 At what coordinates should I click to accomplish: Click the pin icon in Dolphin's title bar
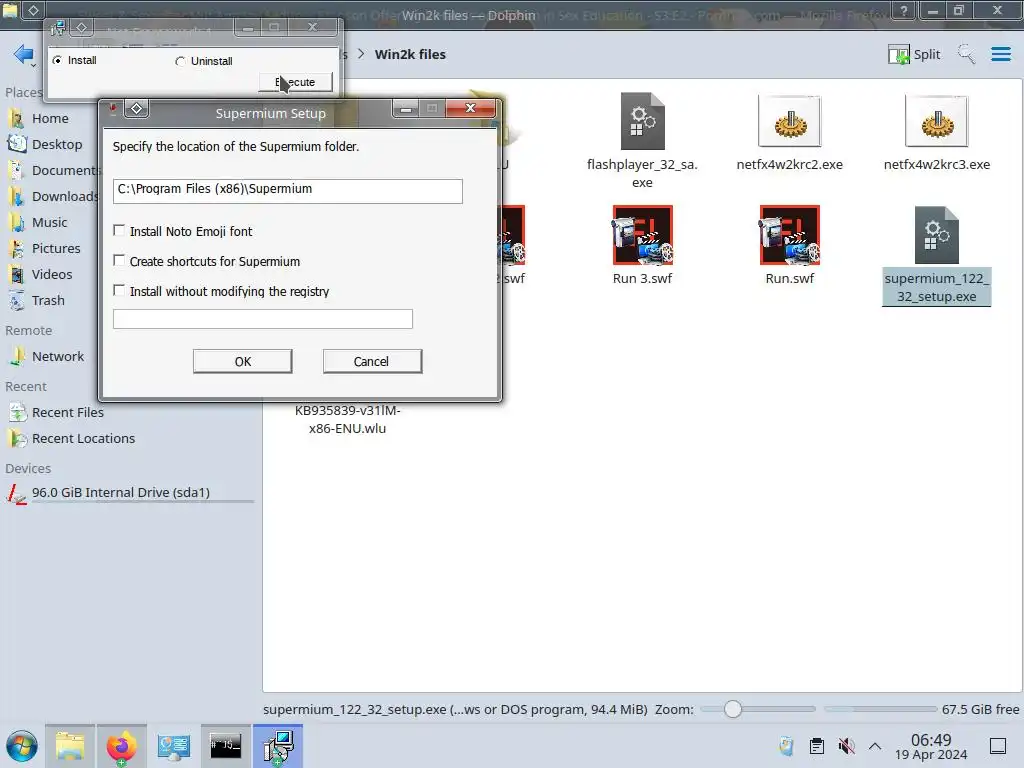33,10
